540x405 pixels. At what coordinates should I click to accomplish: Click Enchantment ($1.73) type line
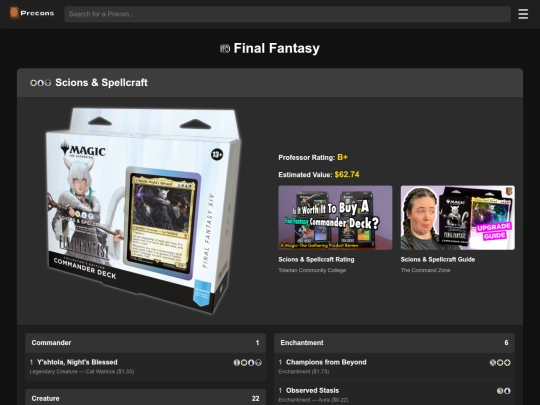click(x=303, y=372)
